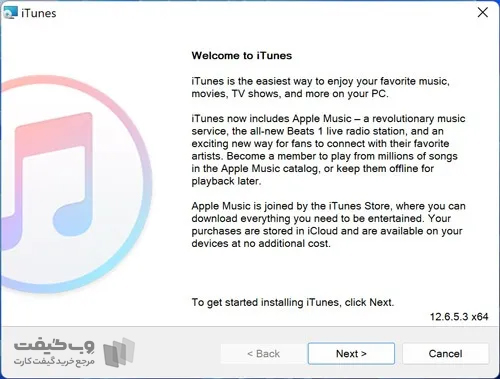Click "To get started installing iTunes" line
This screenshot has width=500, height=379.
pos(293,302)
